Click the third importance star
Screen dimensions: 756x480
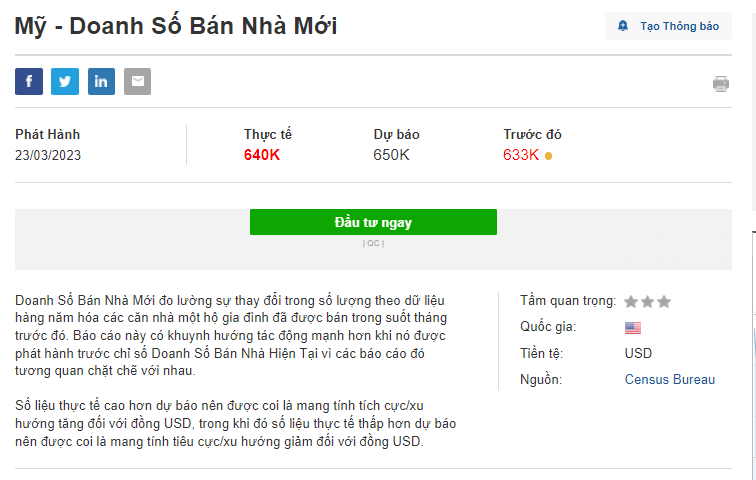[x=664, y=301]
